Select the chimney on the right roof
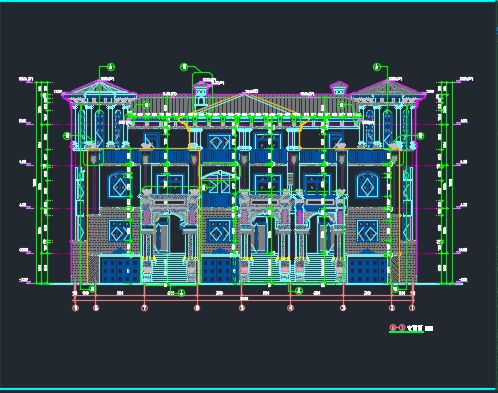This screenshot has height=393, width=498. pos(339,88)
